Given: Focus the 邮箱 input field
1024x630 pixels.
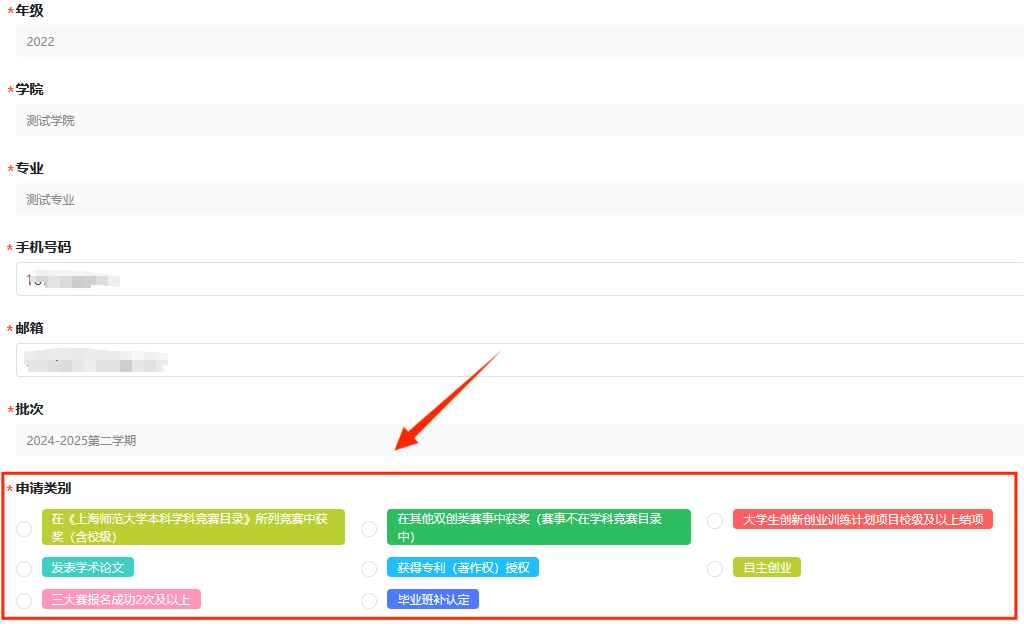Looking at the screenshot, I should click(x=520, y=361).
